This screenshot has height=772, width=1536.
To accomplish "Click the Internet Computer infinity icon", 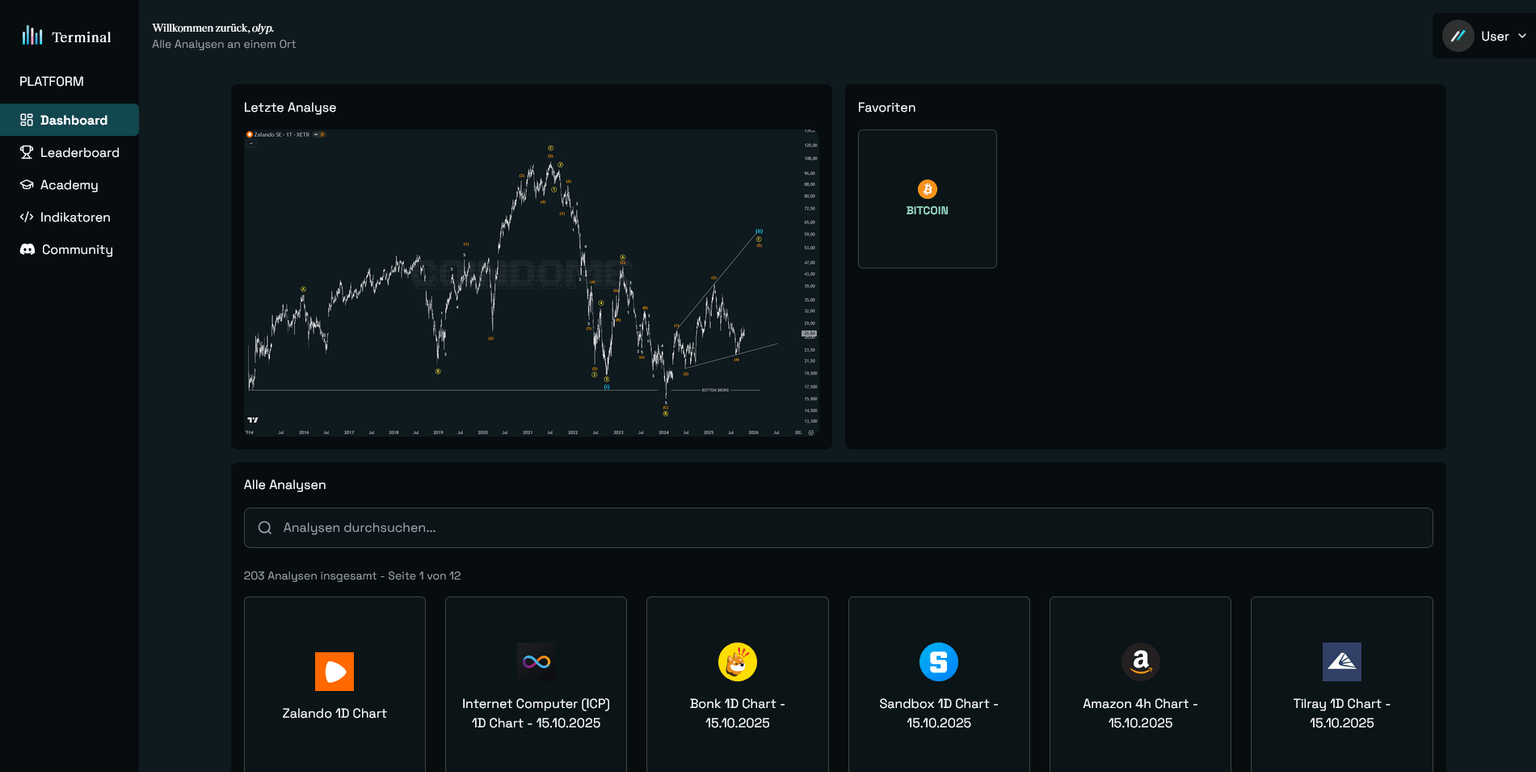I will [x=536, y=662].
